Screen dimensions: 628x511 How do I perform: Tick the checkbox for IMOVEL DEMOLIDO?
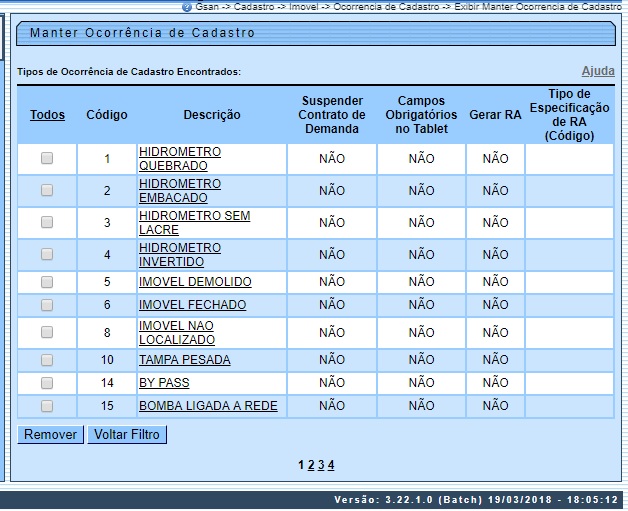tap(47, 282)
